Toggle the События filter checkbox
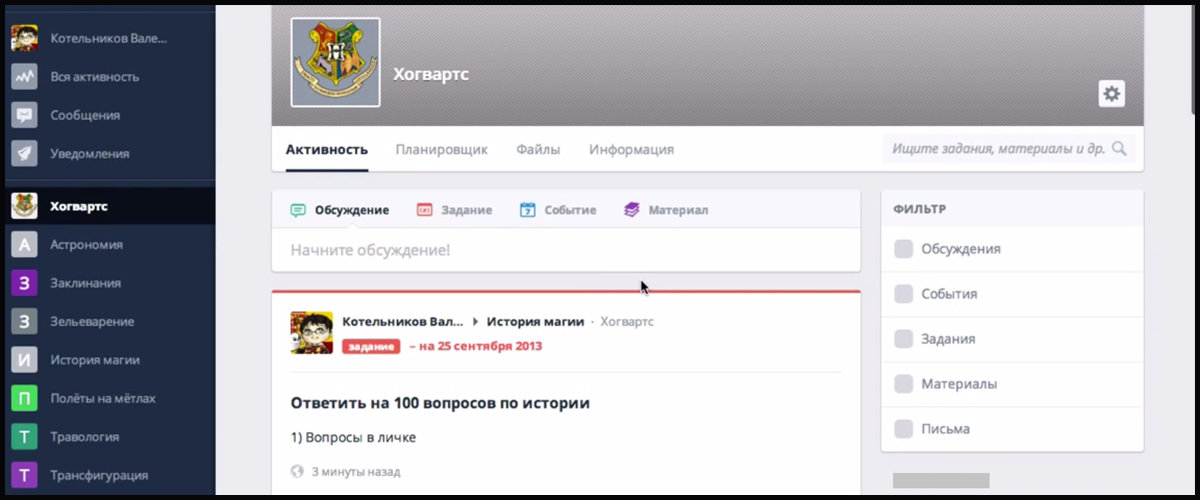The height and width of the screenshot is (500, 1200). tap(904, 294)
